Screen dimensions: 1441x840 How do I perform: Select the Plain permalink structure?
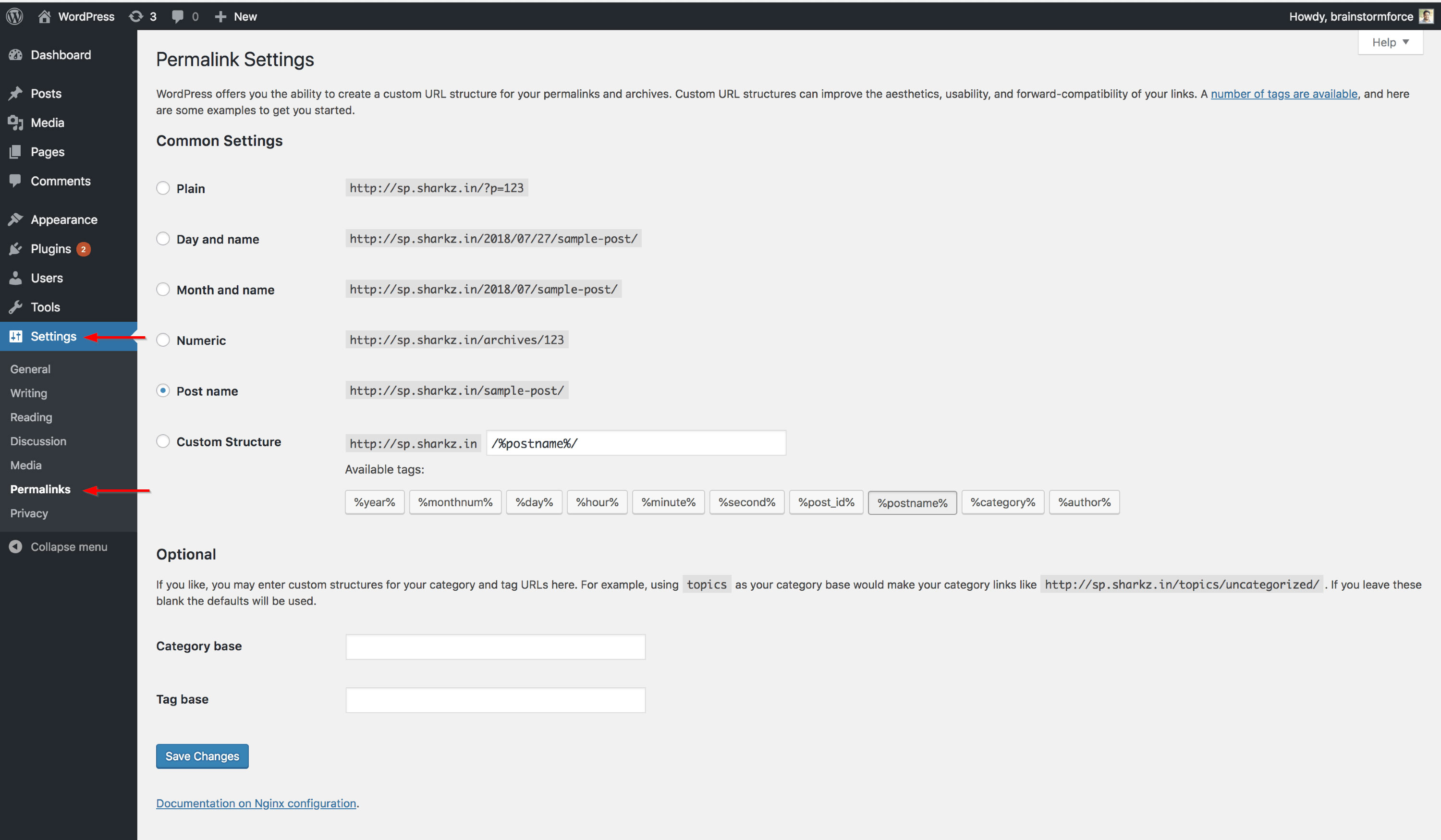coord(163,188)
